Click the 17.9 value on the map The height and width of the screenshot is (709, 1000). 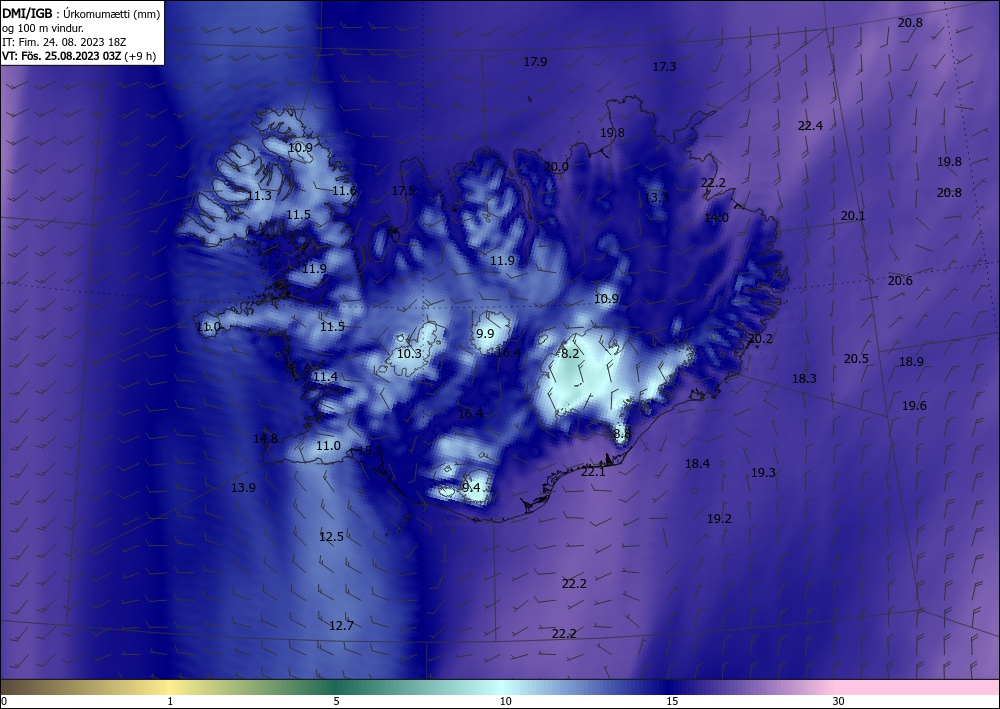535,62
